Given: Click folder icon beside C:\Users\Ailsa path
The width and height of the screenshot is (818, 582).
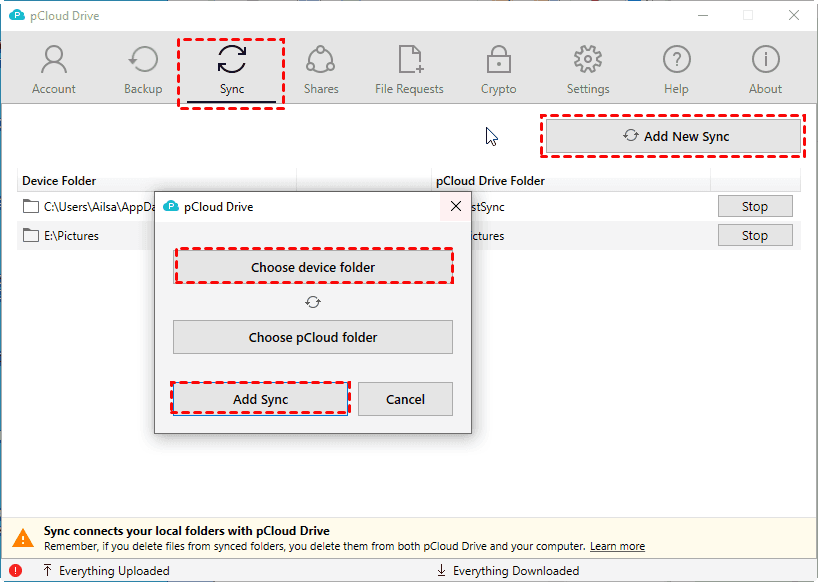Looking at the screenshot, I should (31, 207).
